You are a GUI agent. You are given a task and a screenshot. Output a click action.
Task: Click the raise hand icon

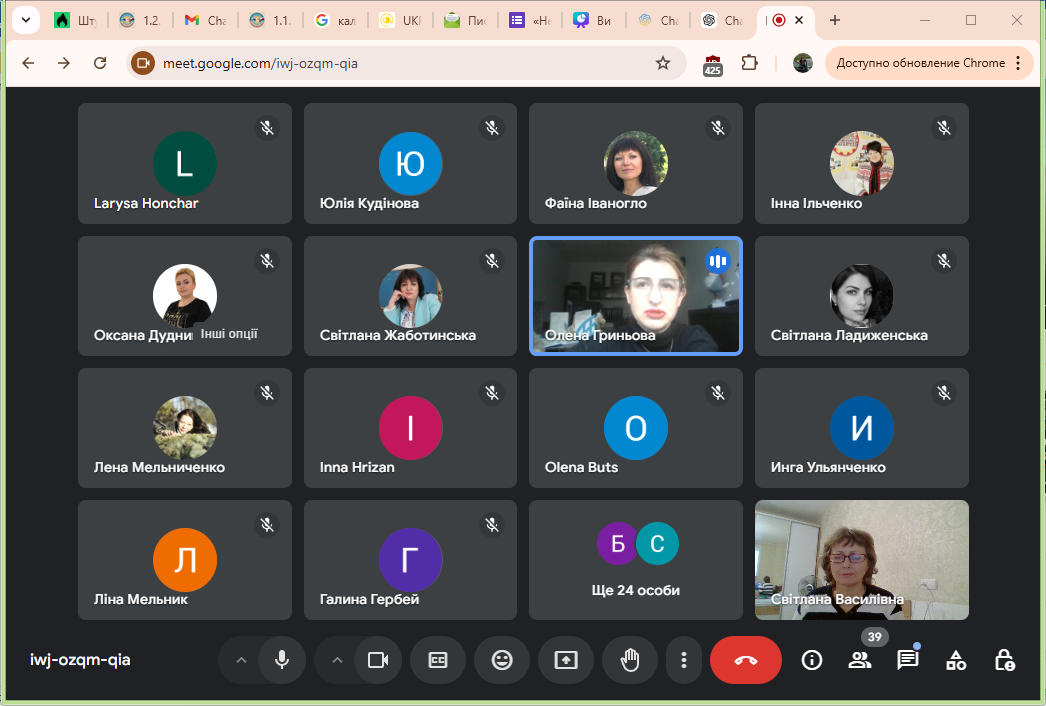[630, 660]
